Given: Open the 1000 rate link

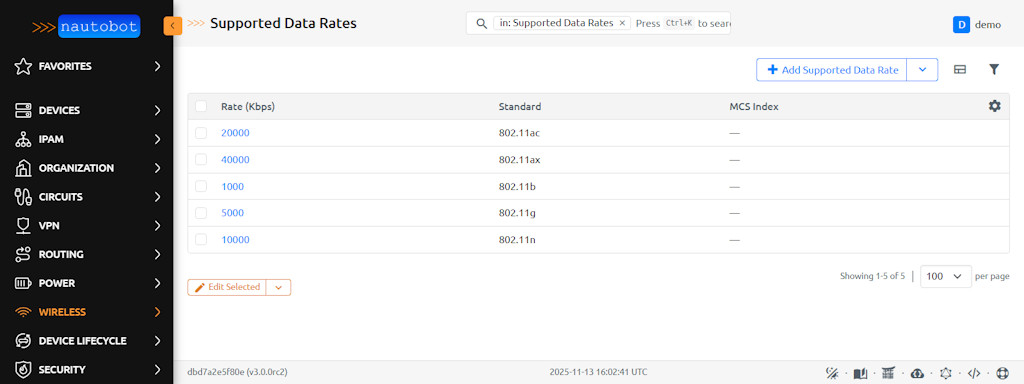Looking at the screenshot, I should point(232,187).
